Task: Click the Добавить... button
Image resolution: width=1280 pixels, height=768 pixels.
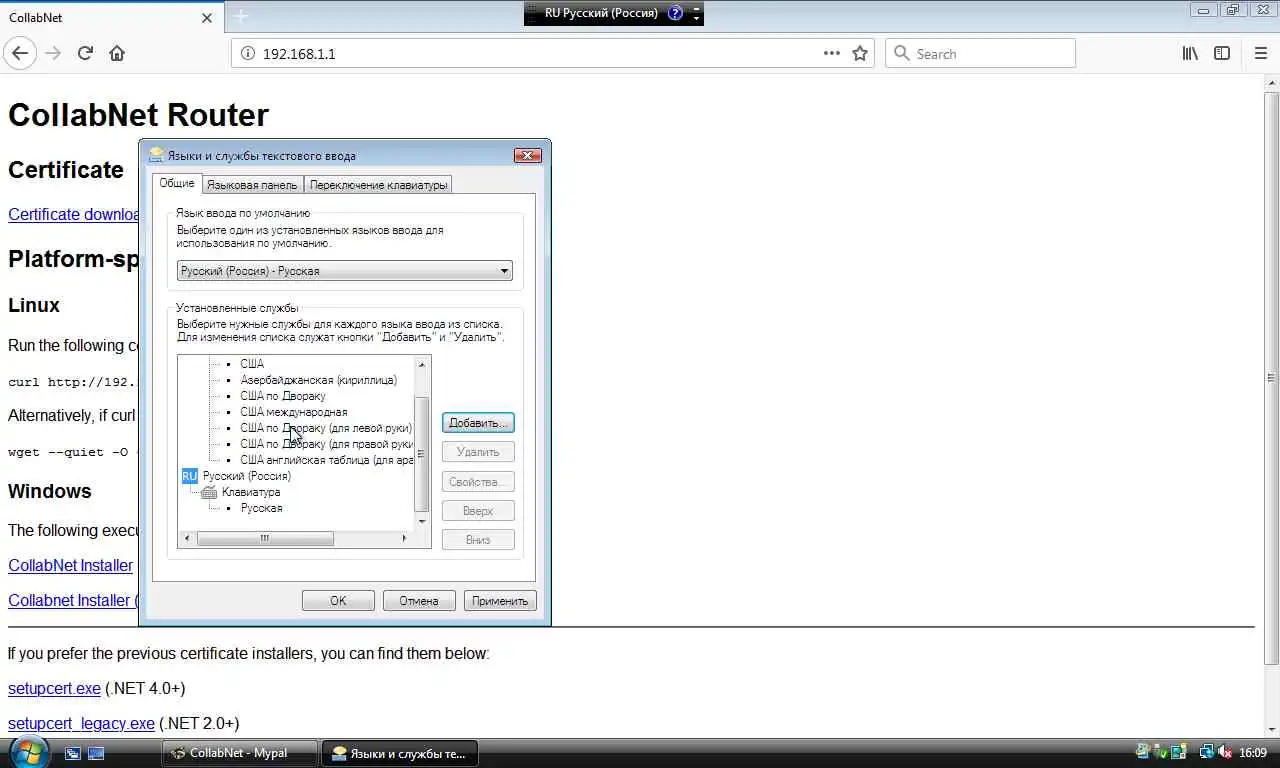Action: (x=478, y=423)
